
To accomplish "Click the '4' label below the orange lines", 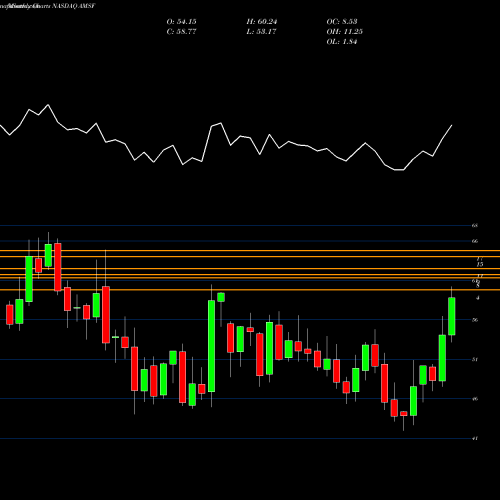I will (x=478, y=298).
